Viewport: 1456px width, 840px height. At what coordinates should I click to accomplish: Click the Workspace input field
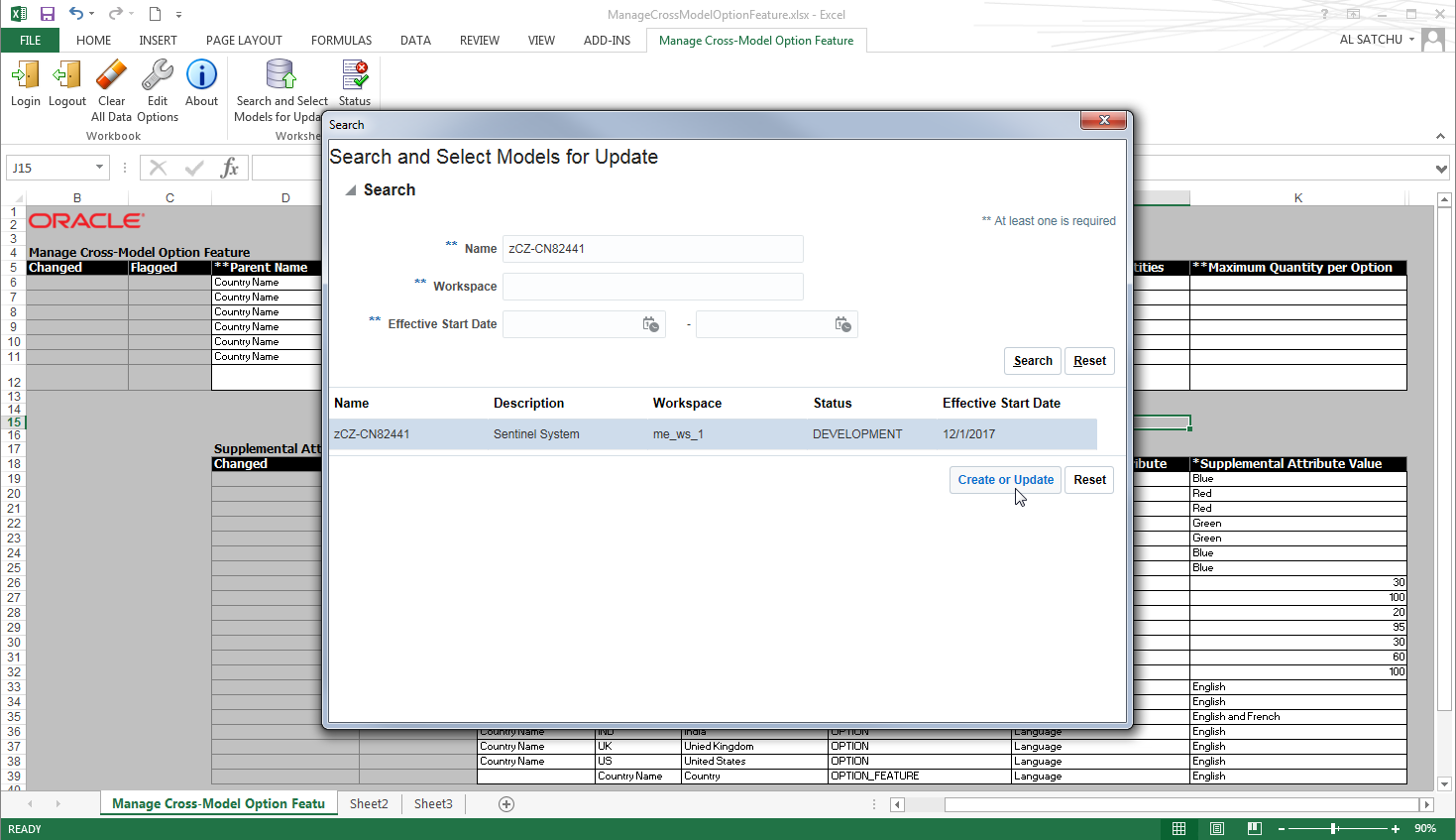pos(652,287)
